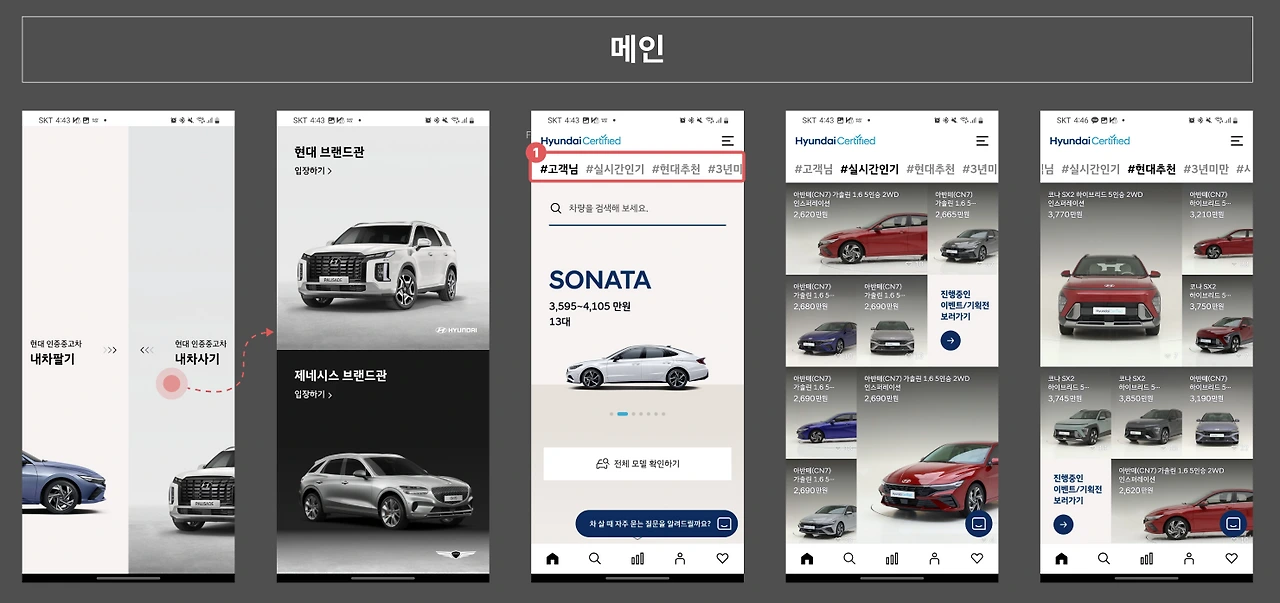The height and width of the screenshot is (603, 1280).
Task: Open the white Palisade image in 현대 브랜드관
Action: (381, 265)
